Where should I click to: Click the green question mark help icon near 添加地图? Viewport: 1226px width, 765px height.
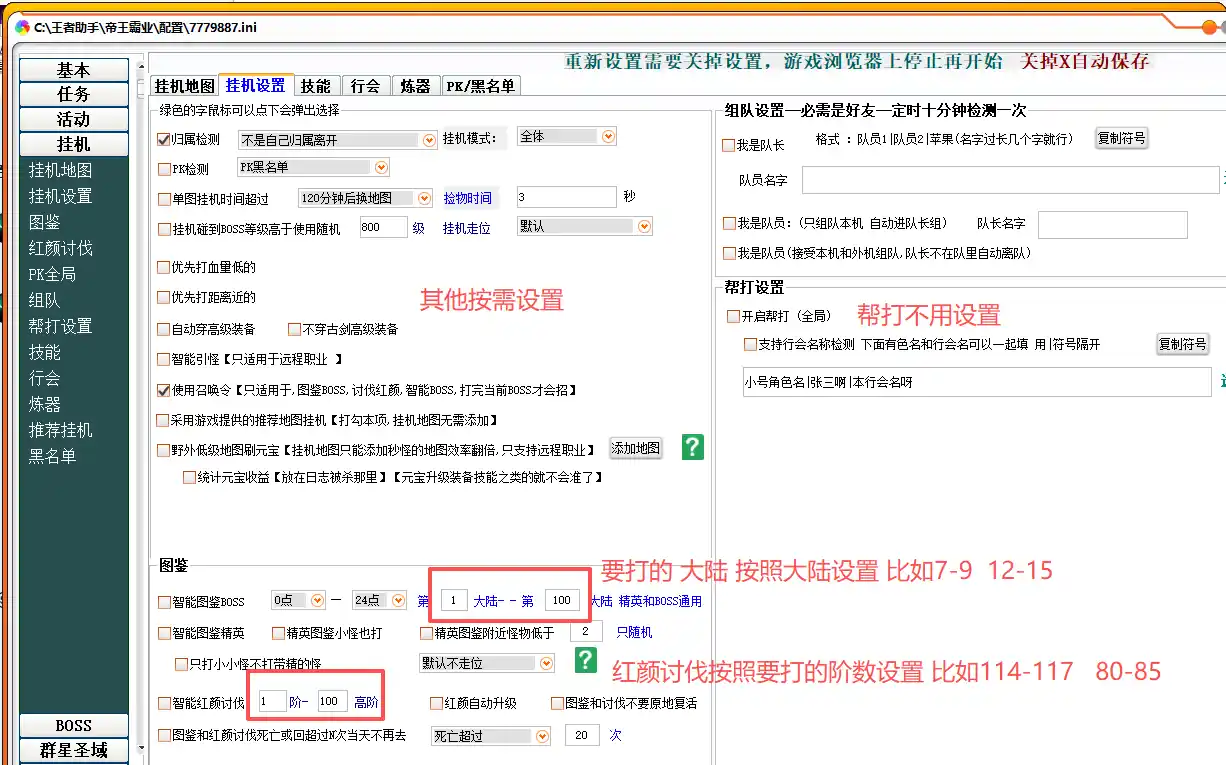(x=693, y=447)
